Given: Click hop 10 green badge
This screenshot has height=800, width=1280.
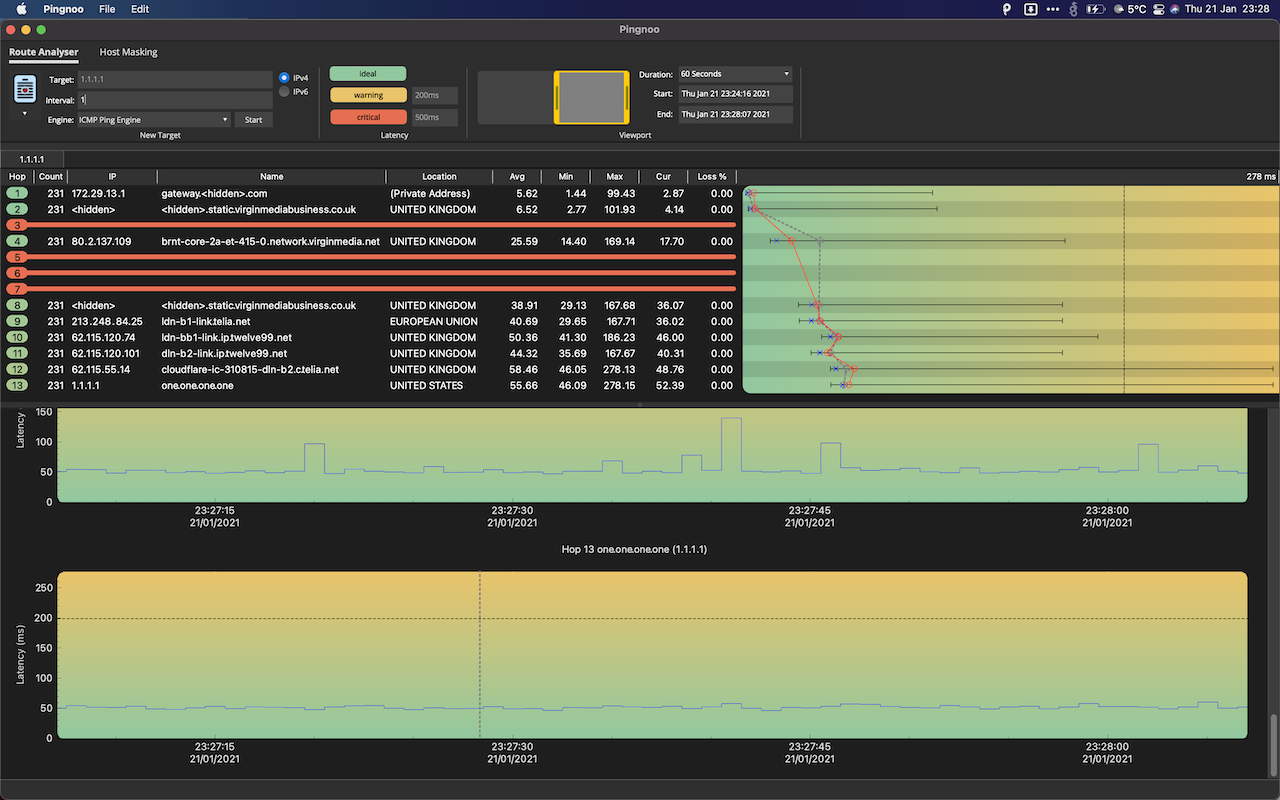Looking at the screenshot, I should pos(17,337).
